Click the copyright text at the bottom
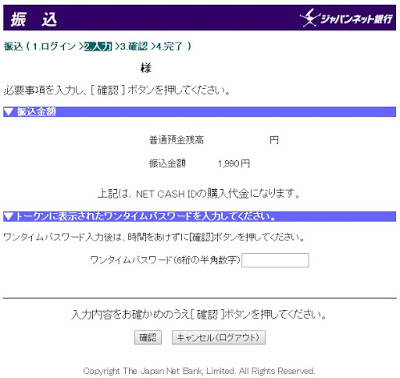Image resolution: width=400 pixels, height=378 pixels. [x=199, y=371]
